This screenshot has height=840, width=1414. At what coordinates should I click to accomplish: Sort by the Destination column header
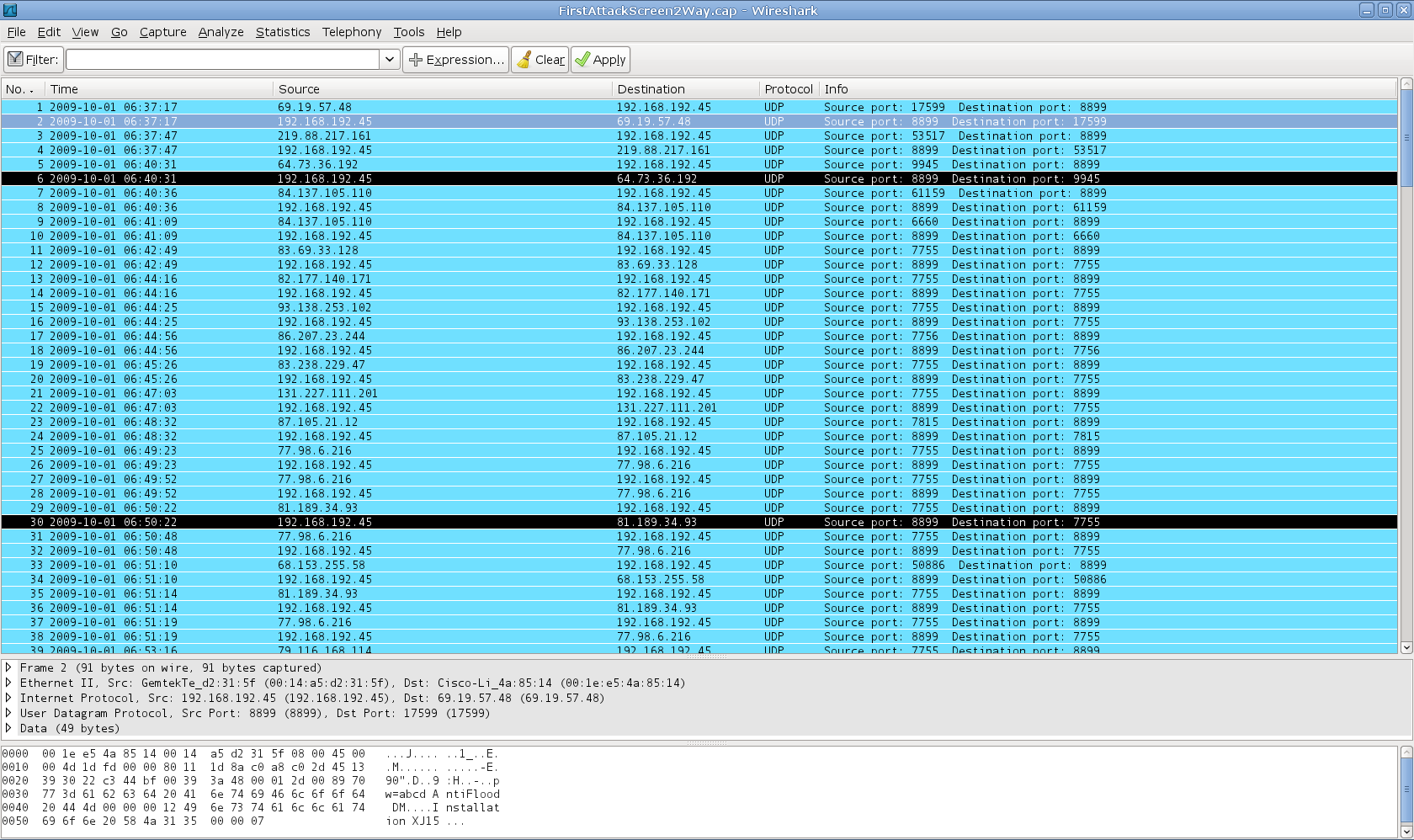[x=685, y=89]
